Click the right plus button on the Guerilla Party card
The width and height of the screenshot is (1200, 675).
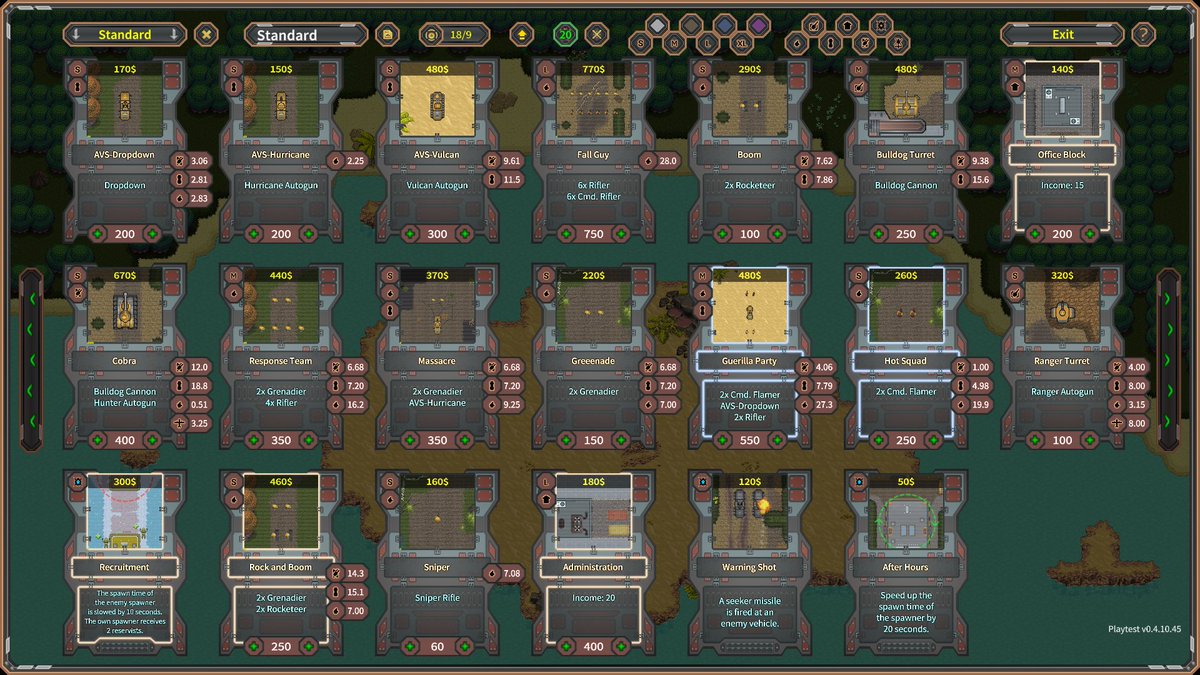(776, 440)
